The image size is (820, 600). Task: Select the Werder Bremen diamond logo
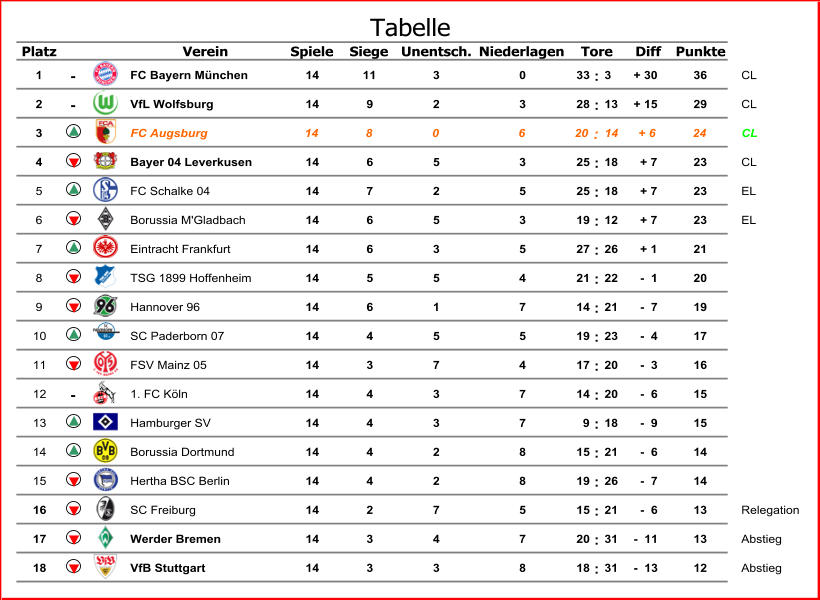[105, 538]
